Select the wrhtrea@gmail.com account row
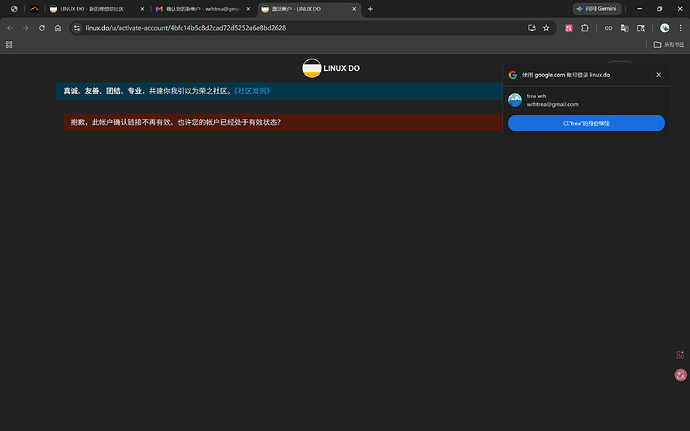Screen dimensions: 690x431 [x=586, y=100]
